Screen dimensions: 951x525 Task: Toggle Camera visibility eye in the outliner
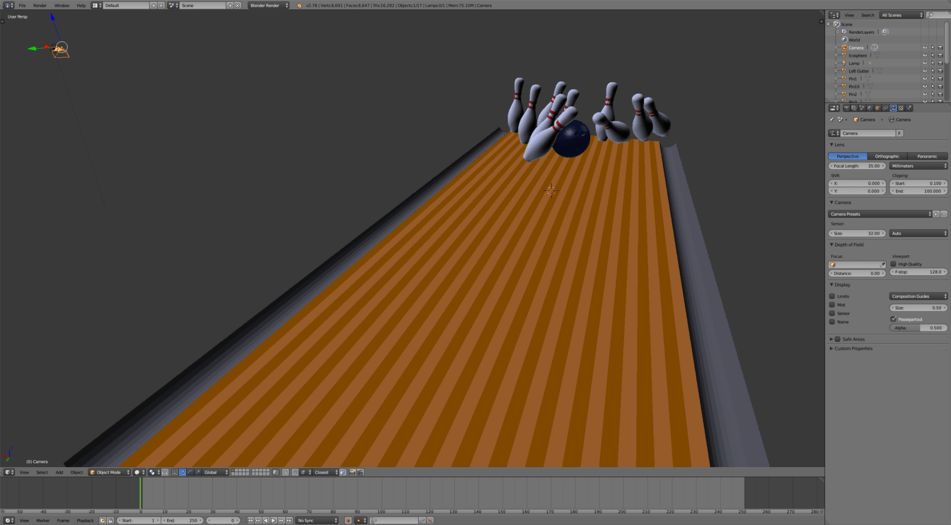(925, 47)
